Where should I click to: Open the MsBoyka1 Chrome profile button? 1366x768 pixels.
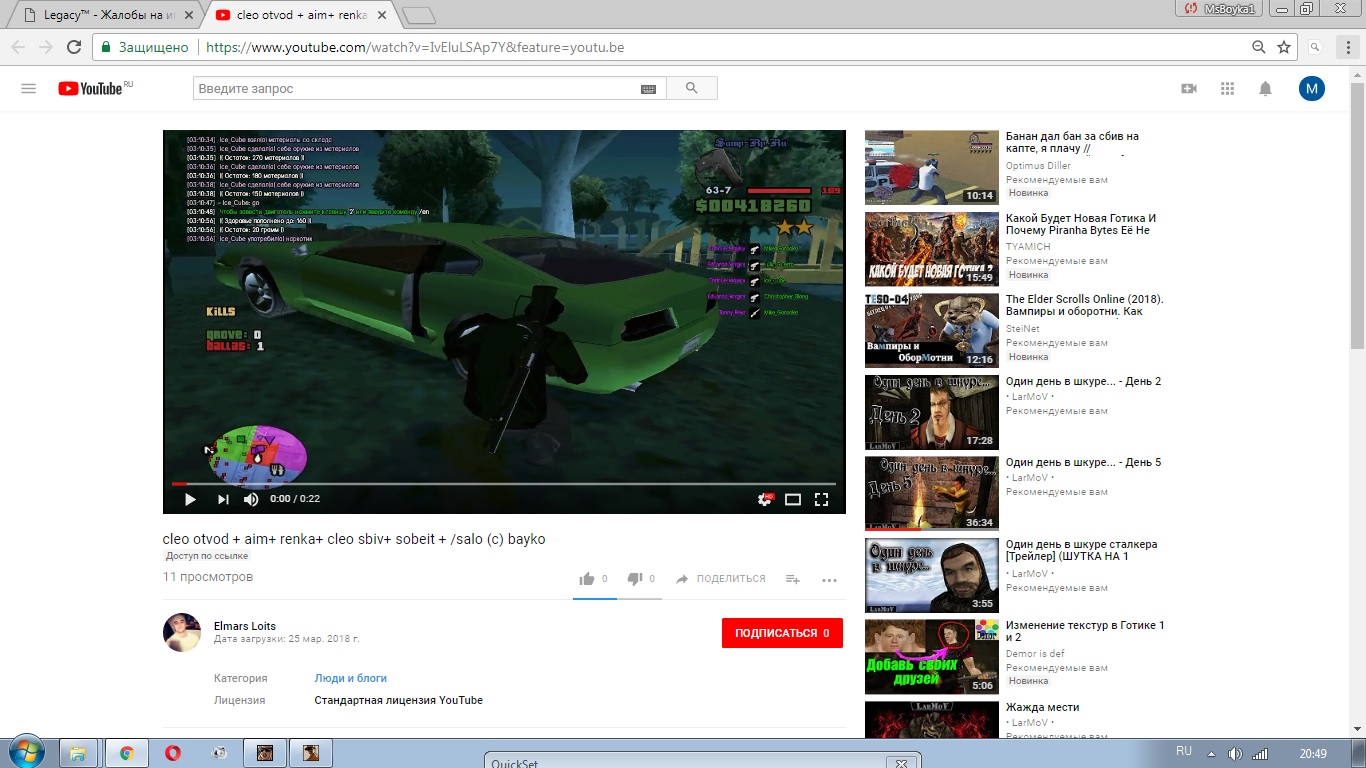[x=1221, y=8]
